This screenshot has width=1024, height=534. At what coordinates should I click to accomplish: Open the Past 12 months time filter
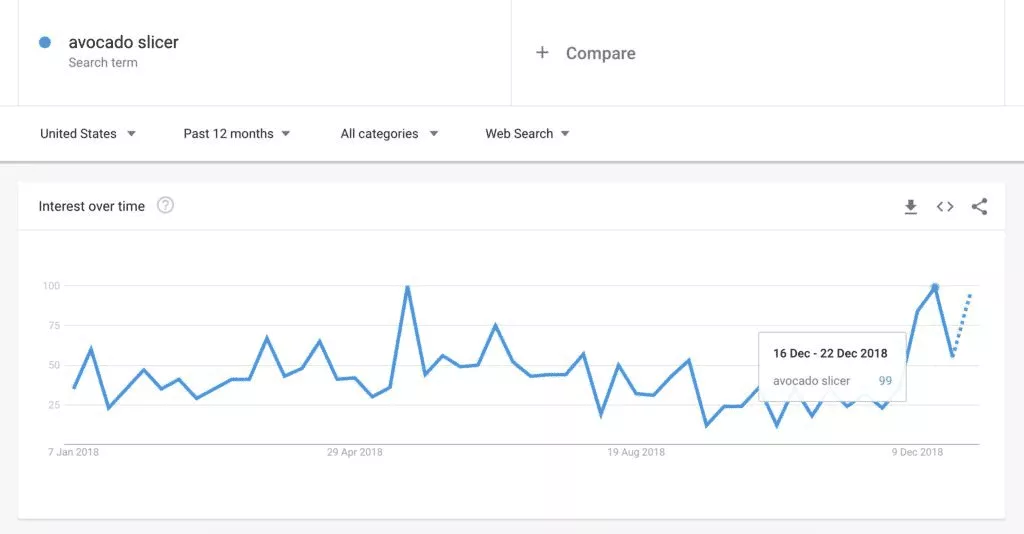pyautogui.click(x=237, y=134)
